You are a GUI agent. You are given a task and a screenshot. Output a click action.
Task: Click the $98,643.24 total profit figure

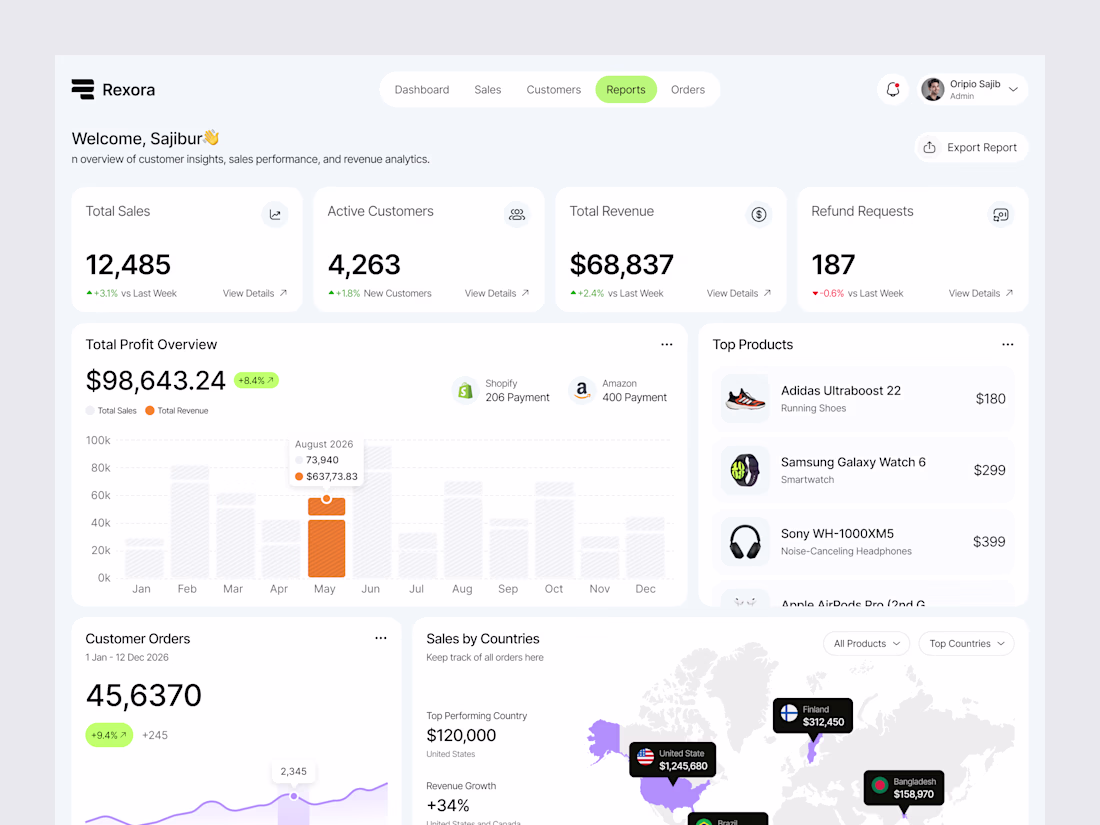point(155,380)
